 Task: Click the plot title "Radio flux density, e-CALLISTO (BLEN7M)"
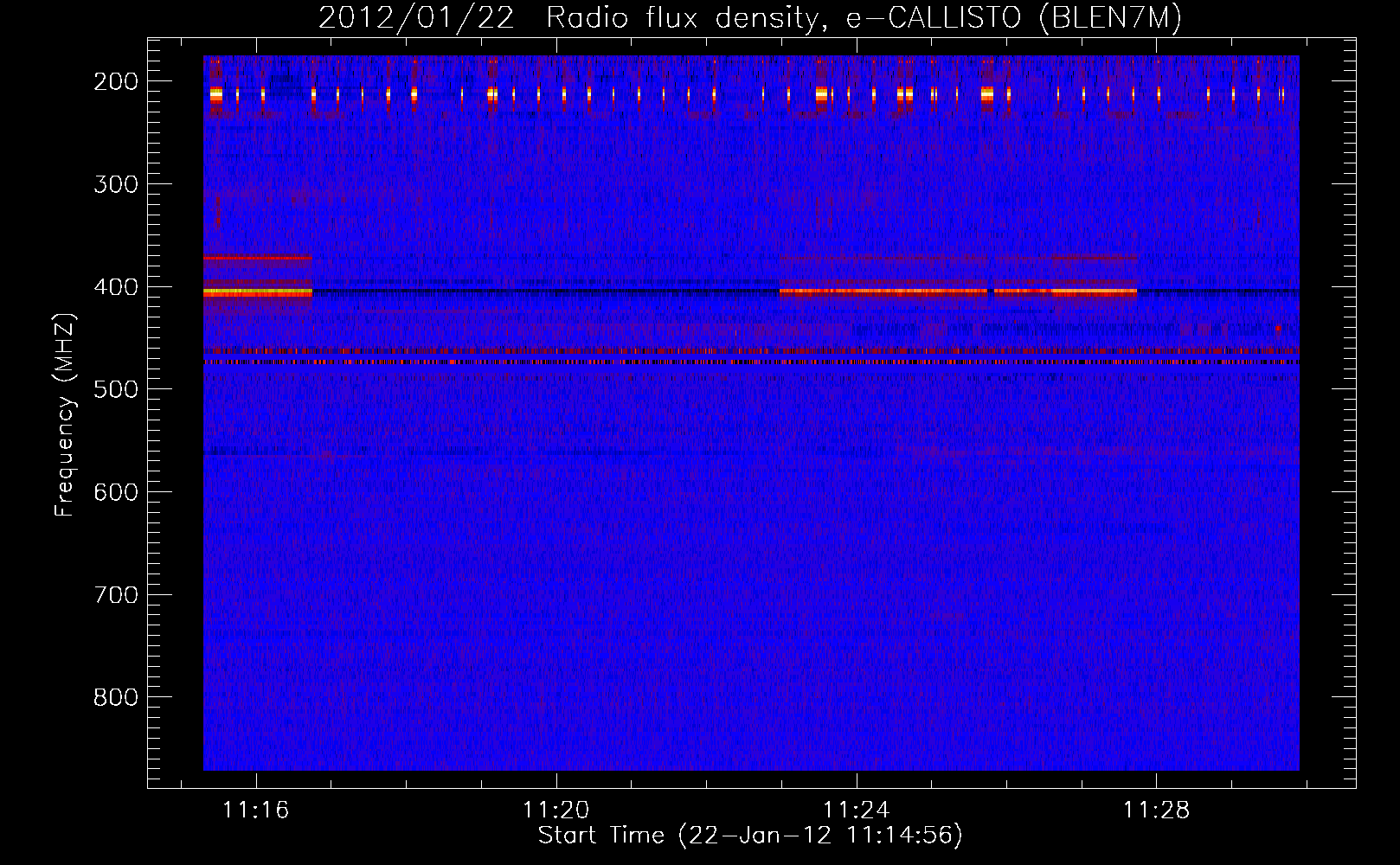pyautogui.click(x=864, y=18)
